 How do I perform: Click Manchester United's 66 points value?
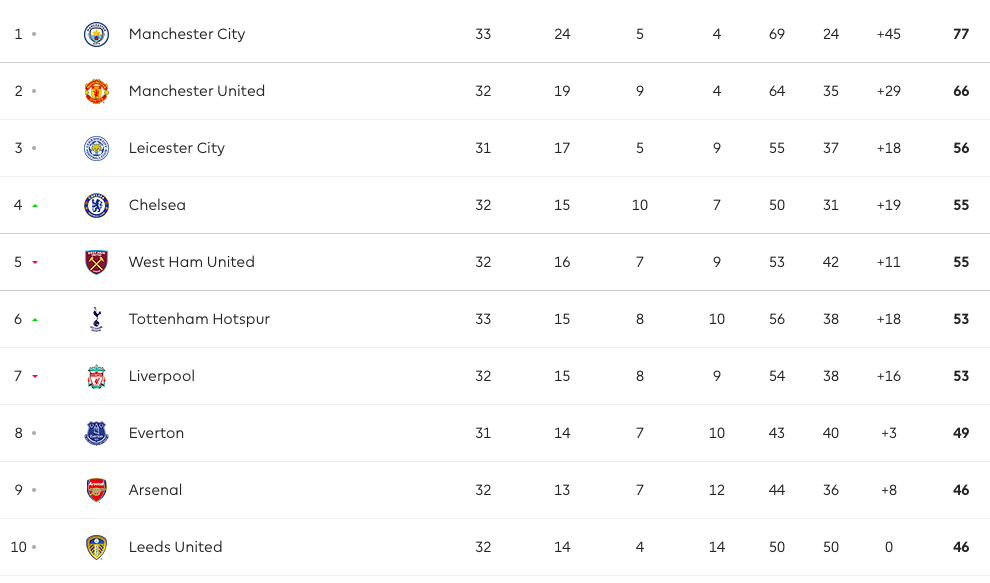point(961,91)
